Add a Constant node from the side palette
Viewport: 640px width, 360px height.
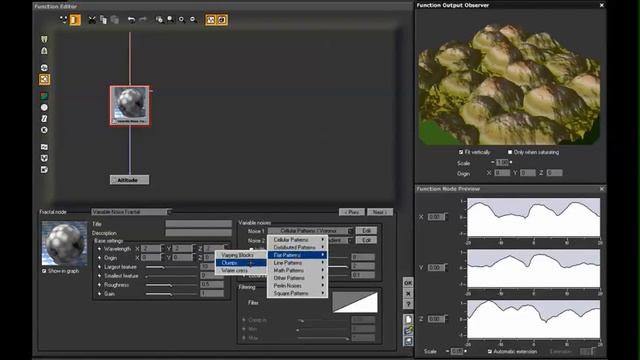click(x=44, y=130)
